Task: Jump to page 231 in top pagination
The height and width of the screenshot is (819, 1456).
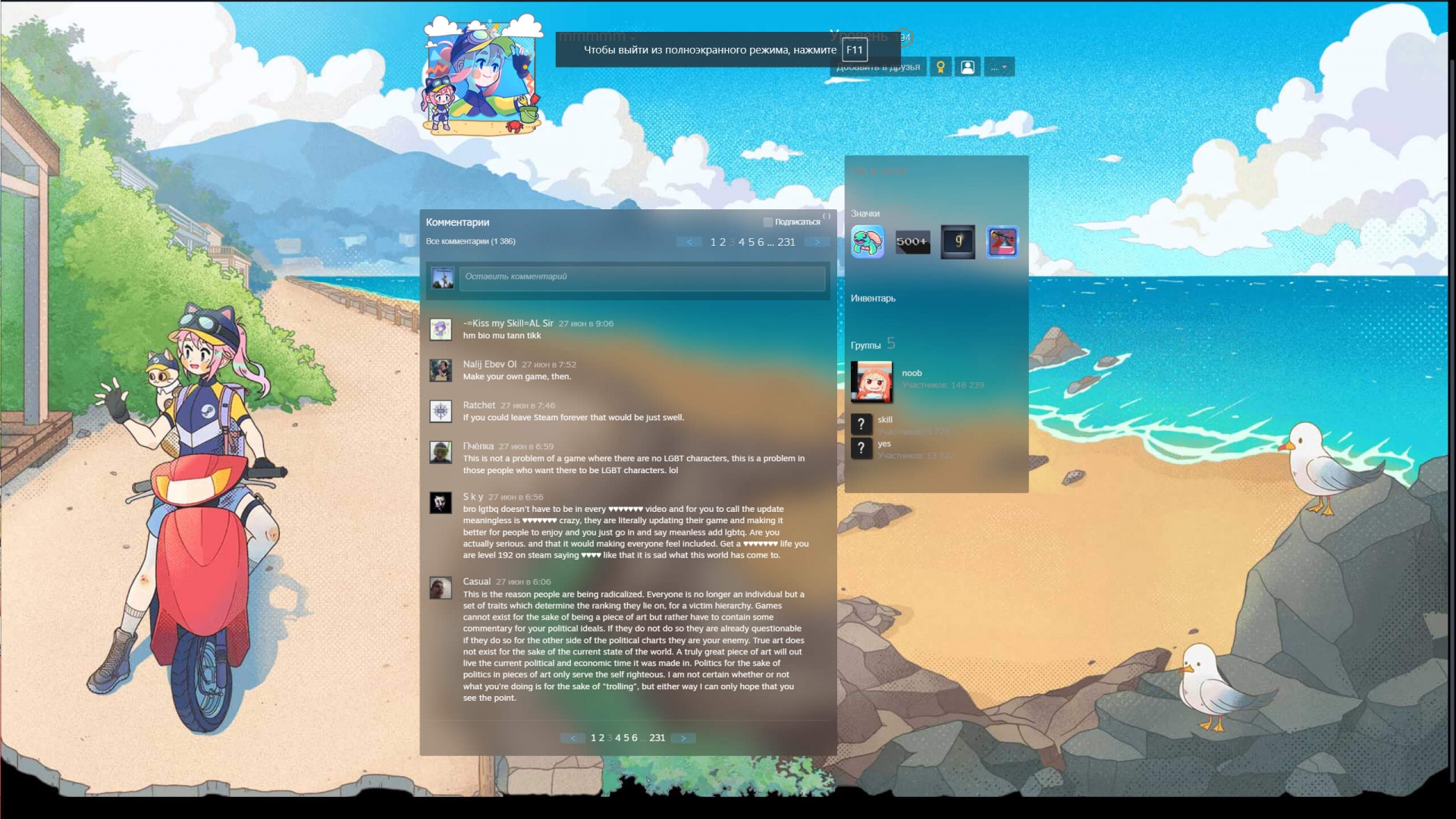Action: click(x=786, y=242)
